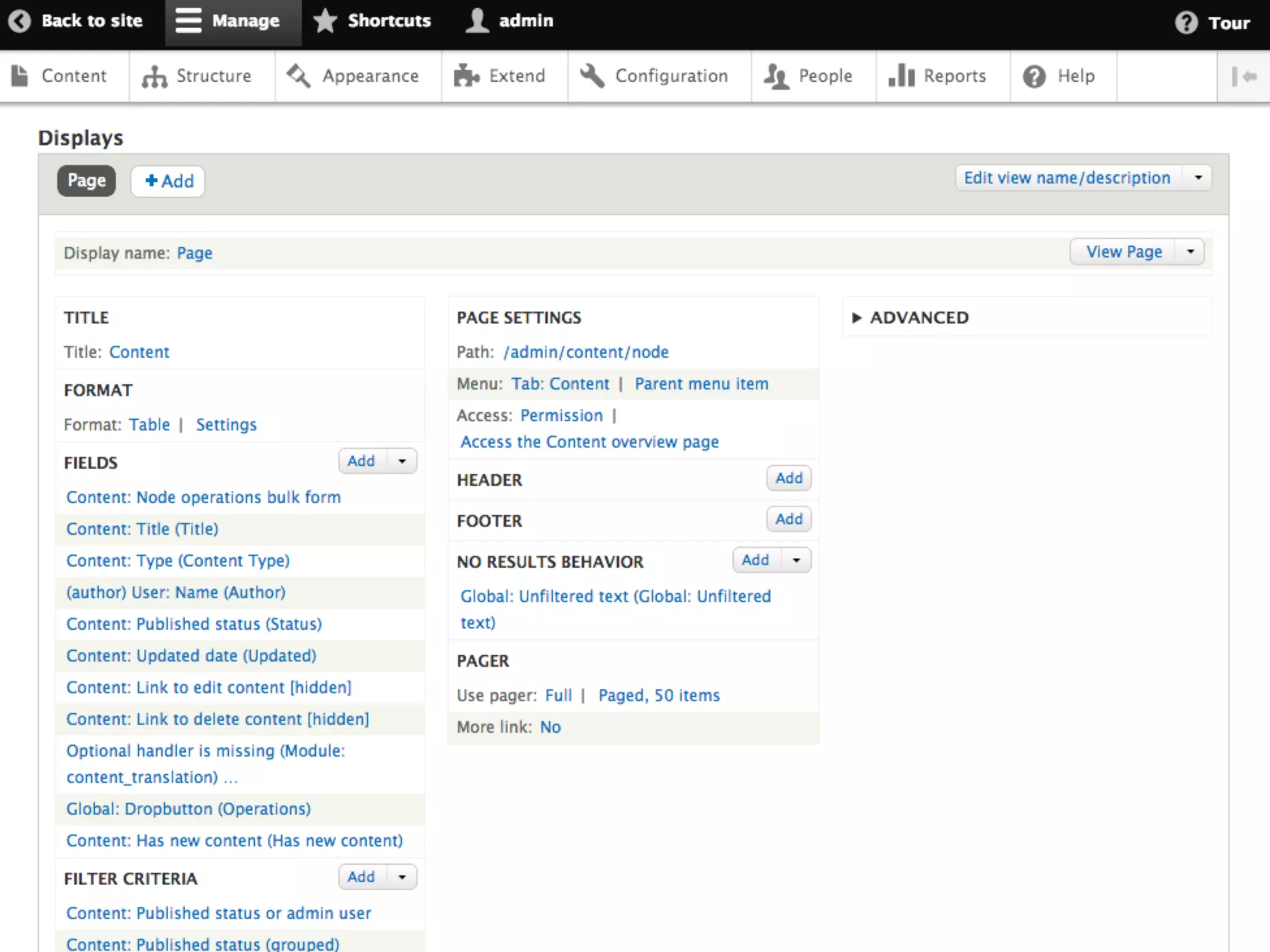Image resolution: width=1270 pixels, height=952 pixels.
Task: Click Add button in the Header section
Action: tap(788, 478)
